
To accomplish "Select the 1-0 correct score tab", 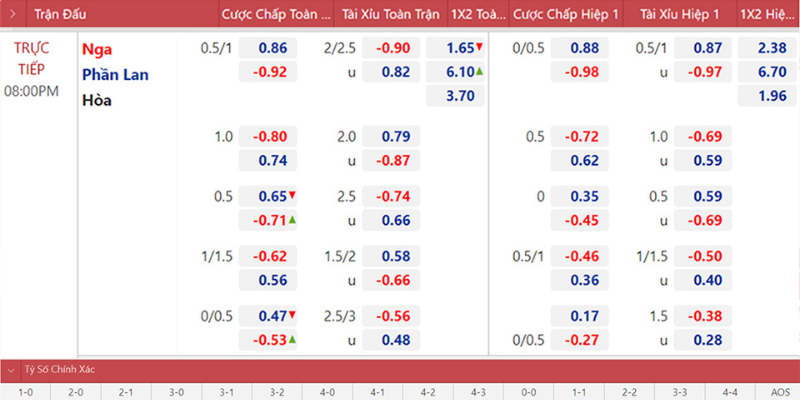I will 25,392.
